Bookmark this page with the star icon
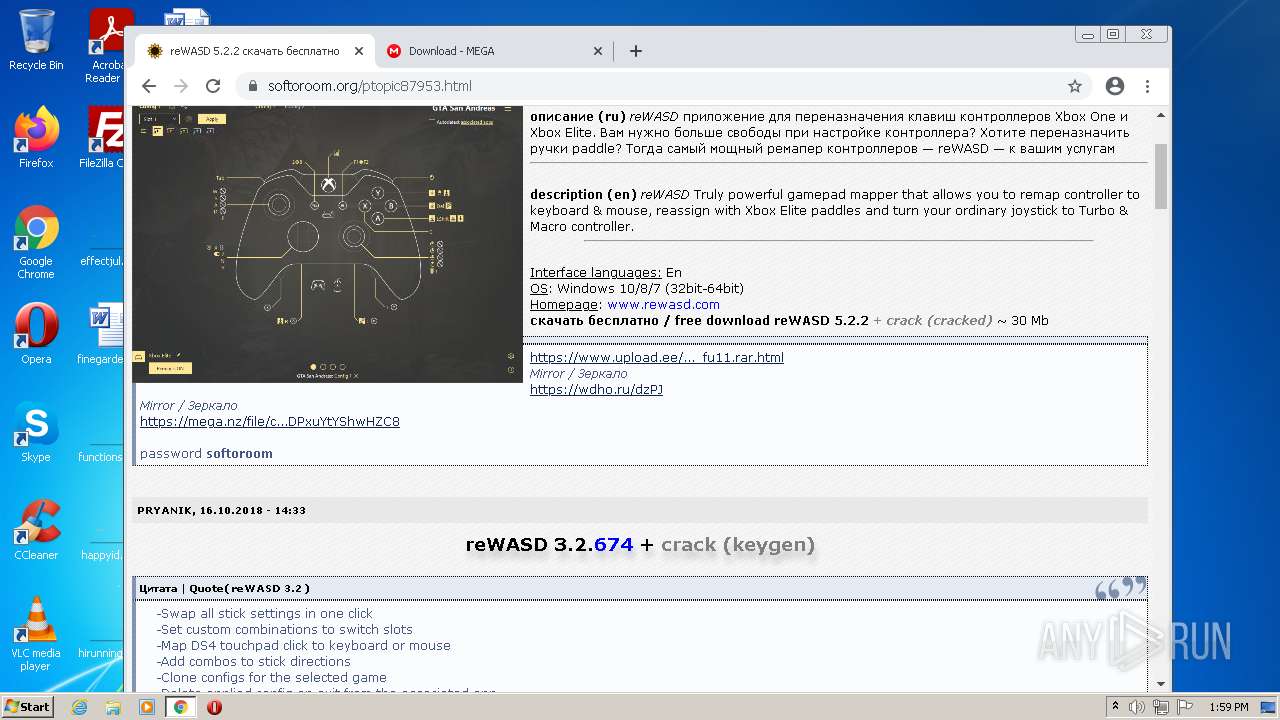 coord(1075,86)
